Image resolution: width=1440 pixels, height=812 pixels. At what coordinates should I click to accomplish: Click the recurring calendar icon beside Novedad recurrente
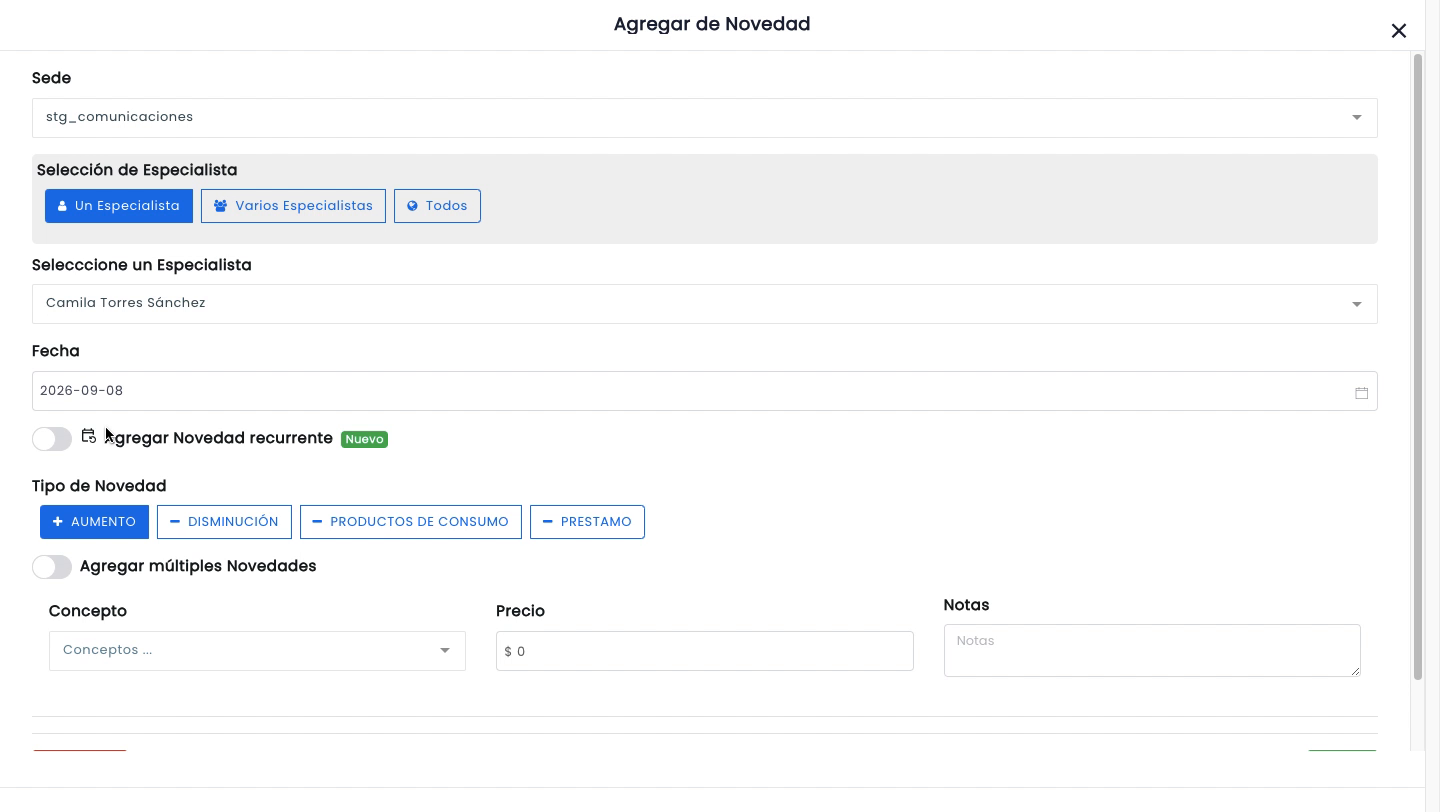click(89, 436)
